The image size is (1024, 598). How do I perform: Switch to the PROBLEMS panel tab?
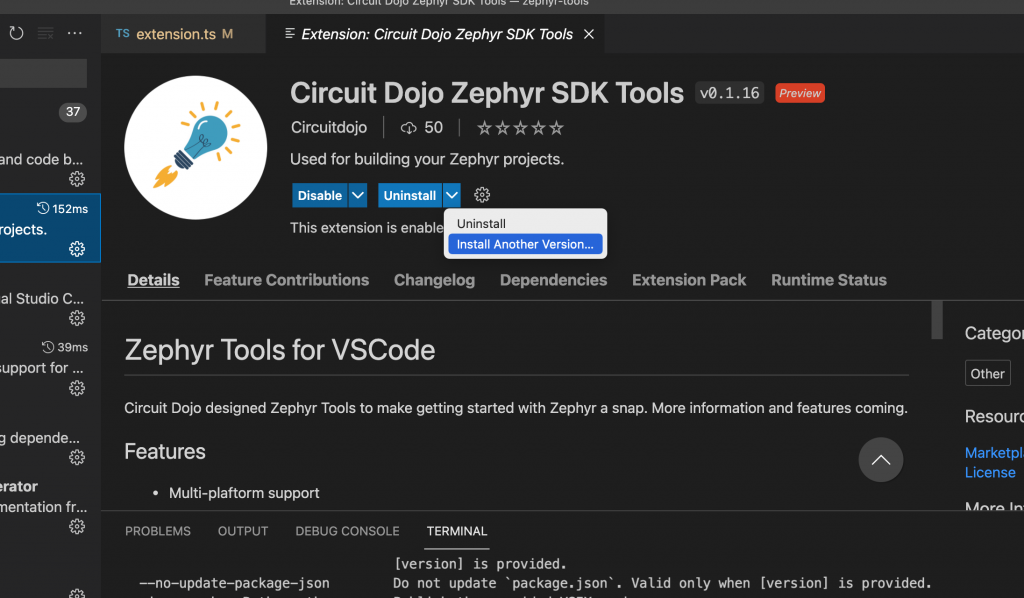(x=158, y=531)
